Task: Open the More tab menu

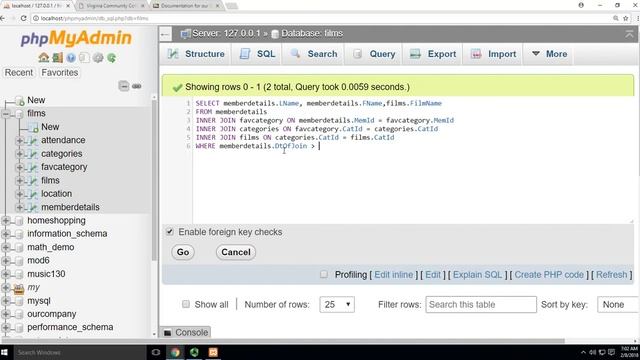Action: tap(549, 54)
